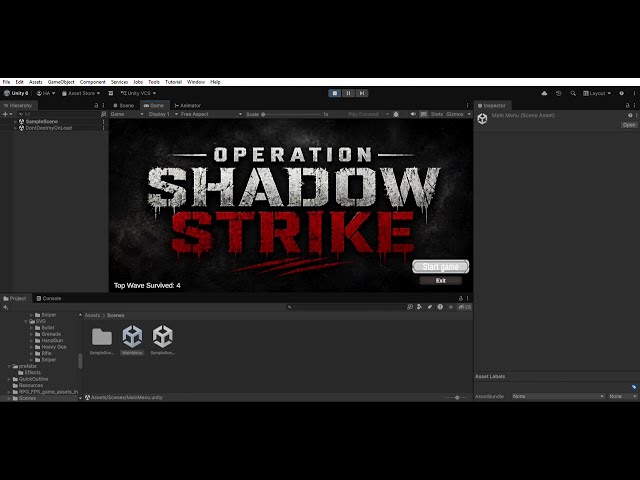The width and height of the screenshot is (640, 480).
Task: Open the Game view mode dropdown
Action: pos(127,114)
